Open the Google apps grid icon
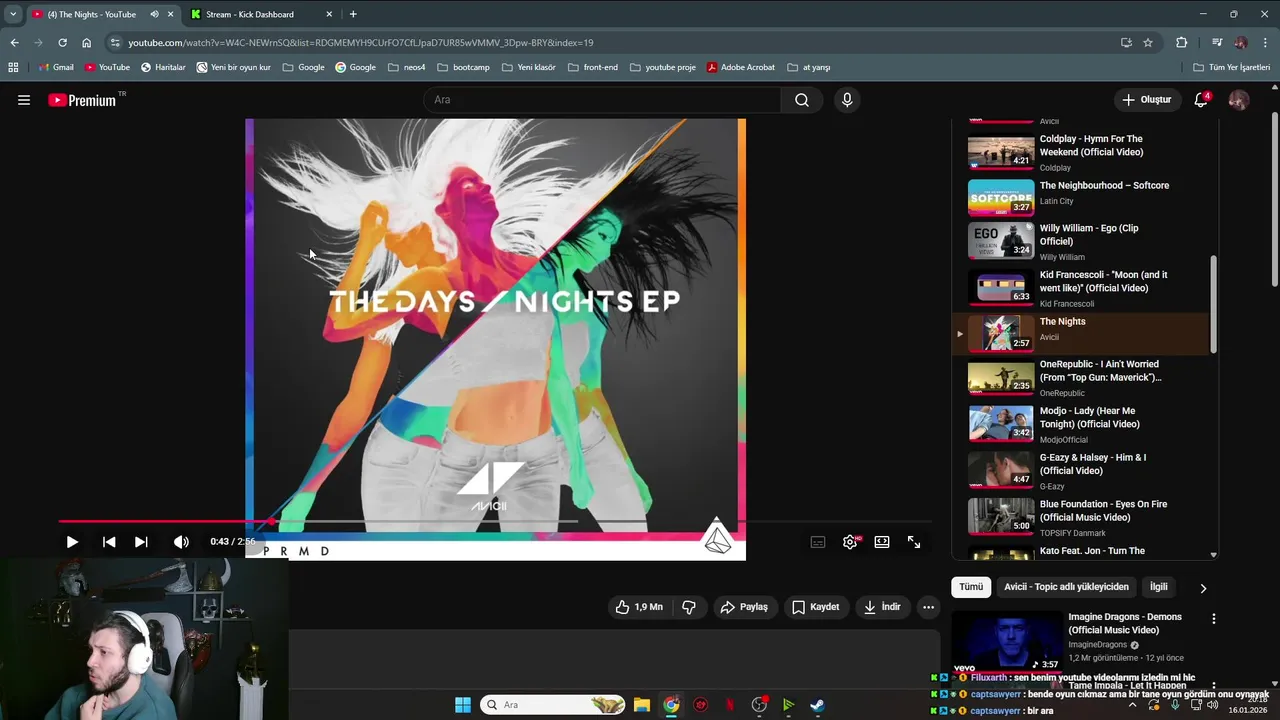The width and height of the screenshot is (1280, 720). click(13, 67)
